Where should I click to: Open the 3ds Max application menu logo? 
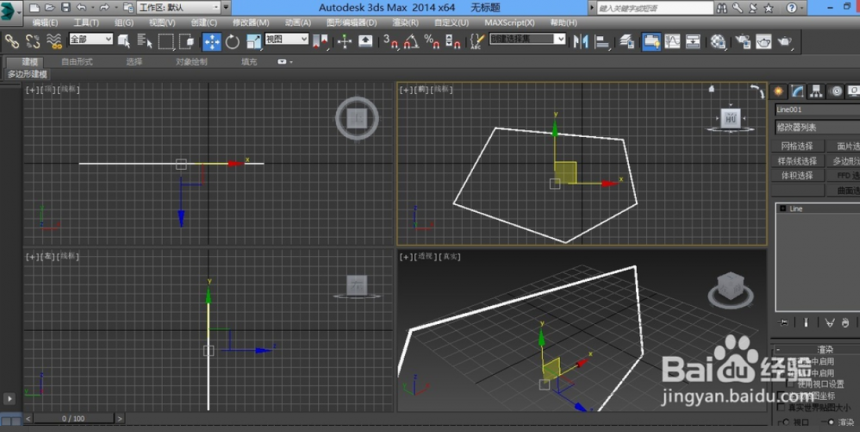9,11
